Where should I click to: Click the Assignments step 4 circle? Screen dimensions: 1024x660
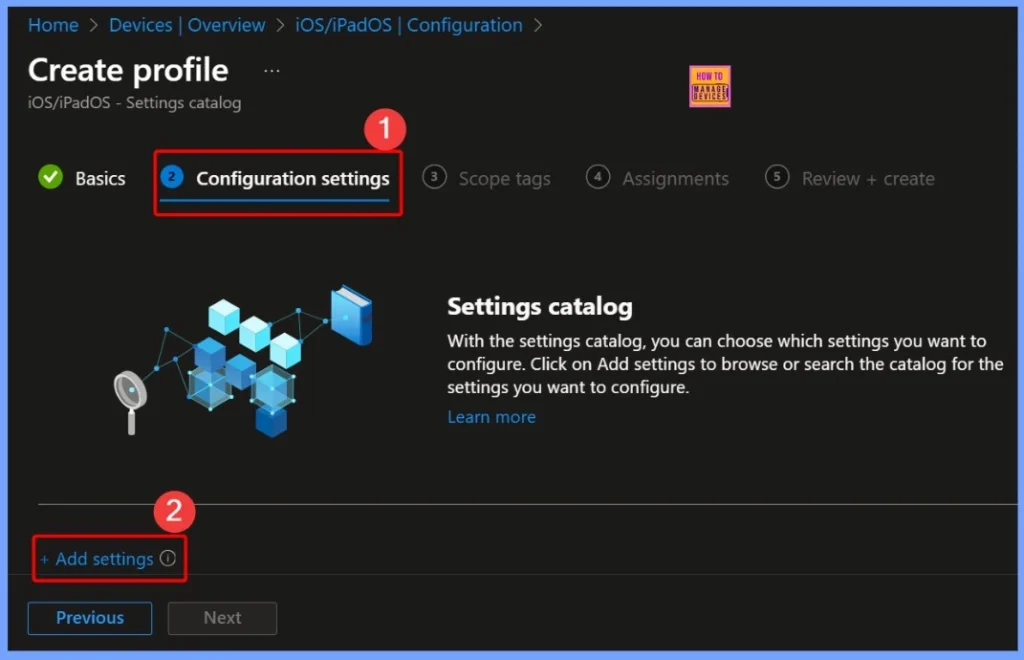(x=598, y=178)
